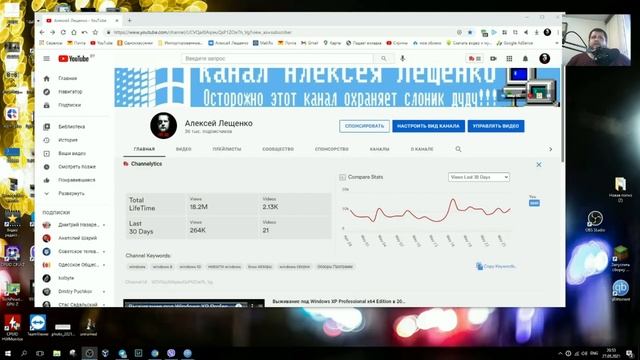Screen dimensions: 640x360
Task: Play the Windows XP video thumbnail
Action: tap(194, 303)
